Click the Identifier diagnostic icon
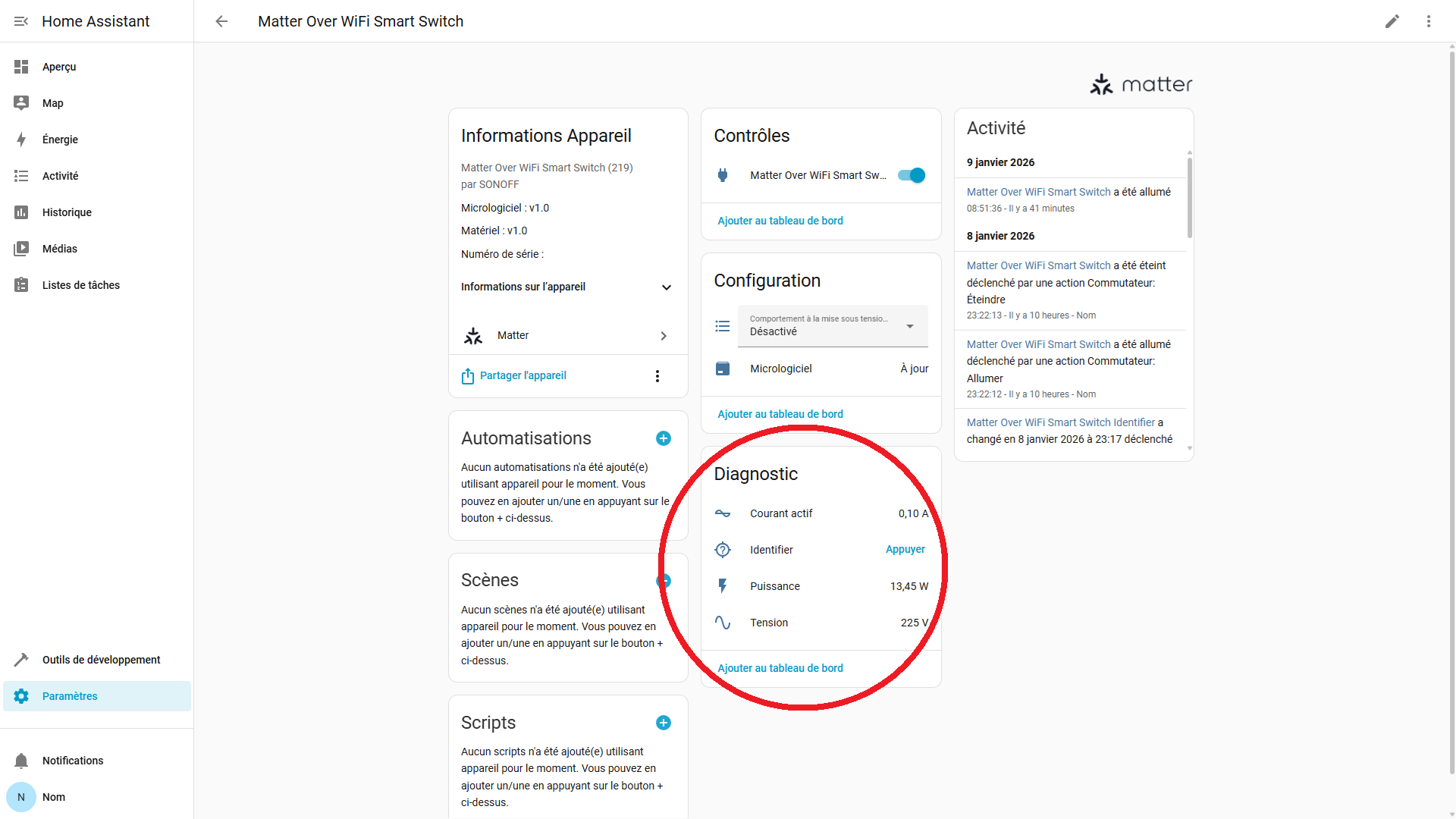Screen dimensions: 1456x819 pos(723,550)
